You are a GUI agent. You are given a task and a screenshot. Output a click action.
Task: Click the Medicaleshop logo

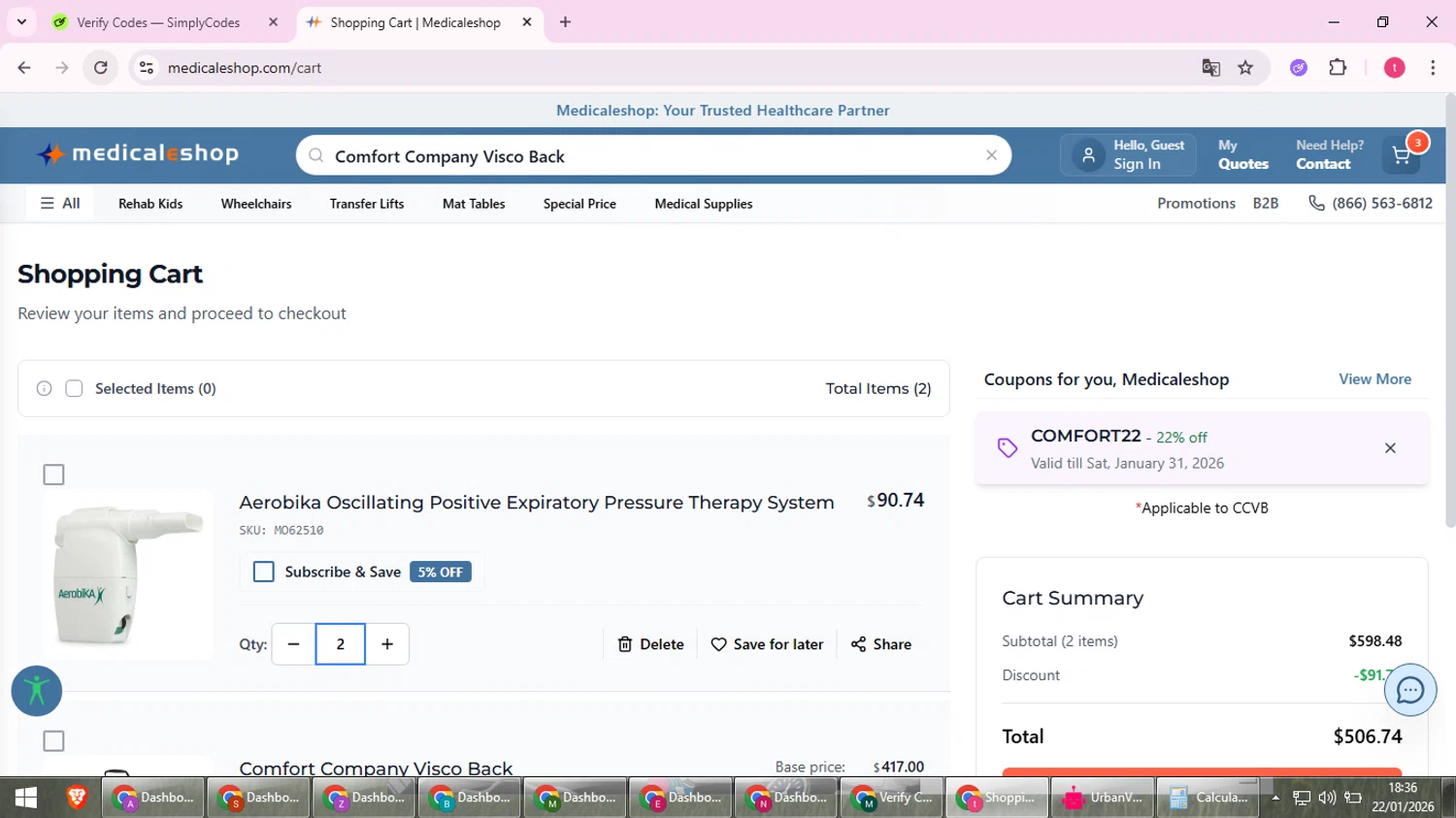tap(138, 153)
